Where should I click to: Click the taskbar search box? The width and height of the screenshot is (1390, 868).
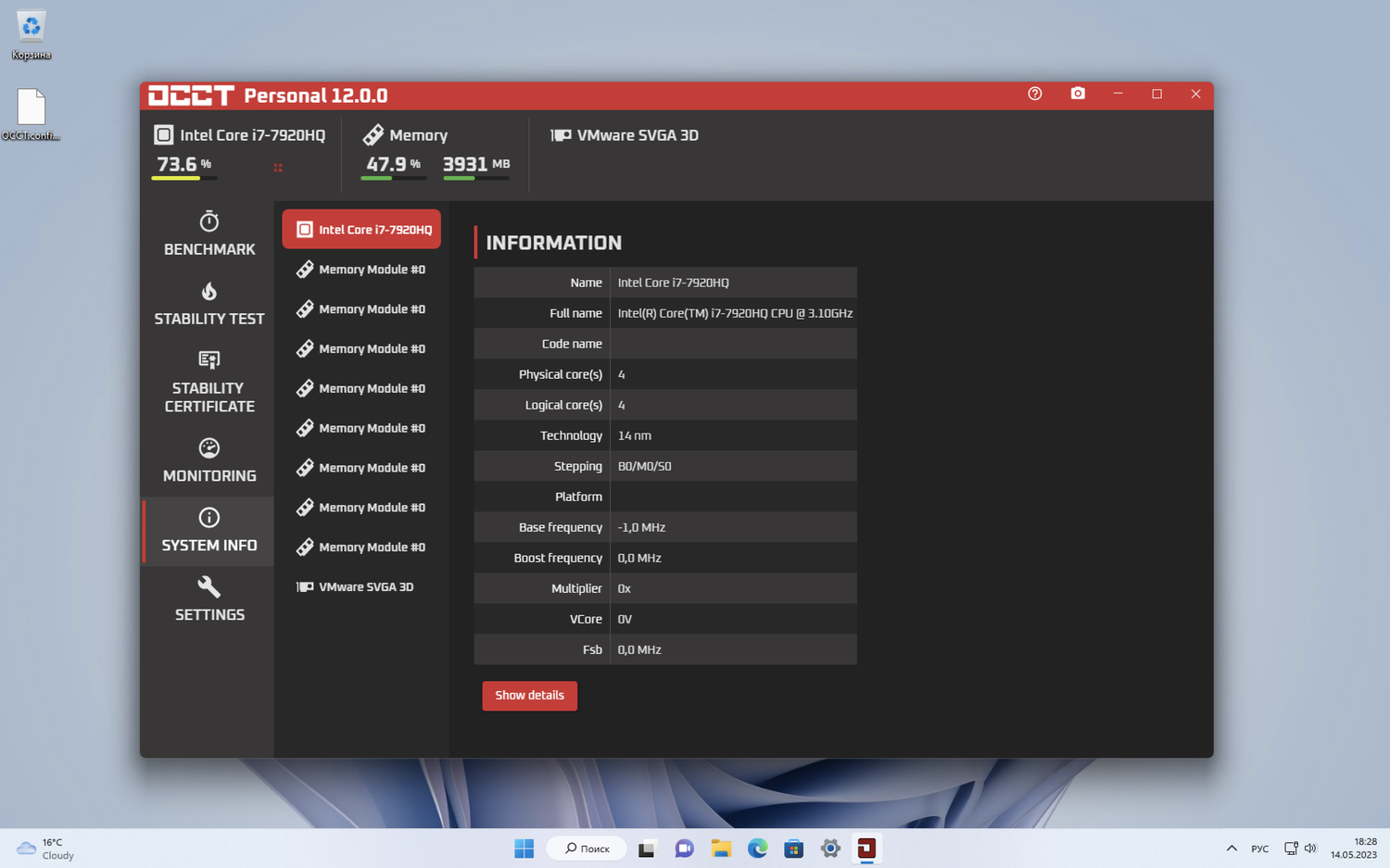[x=588, y=849]
